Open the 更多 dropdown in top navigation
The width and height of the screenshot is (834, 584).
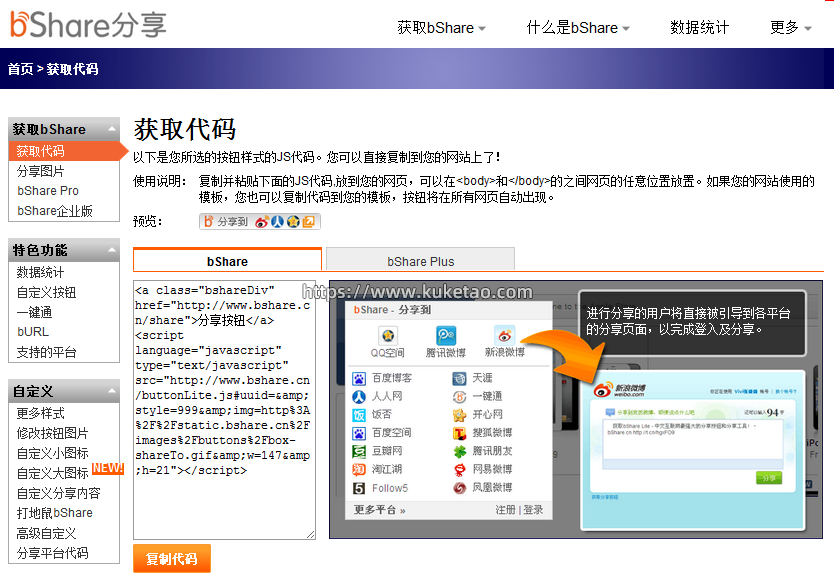pyautogui.click(x=791, y=28)
